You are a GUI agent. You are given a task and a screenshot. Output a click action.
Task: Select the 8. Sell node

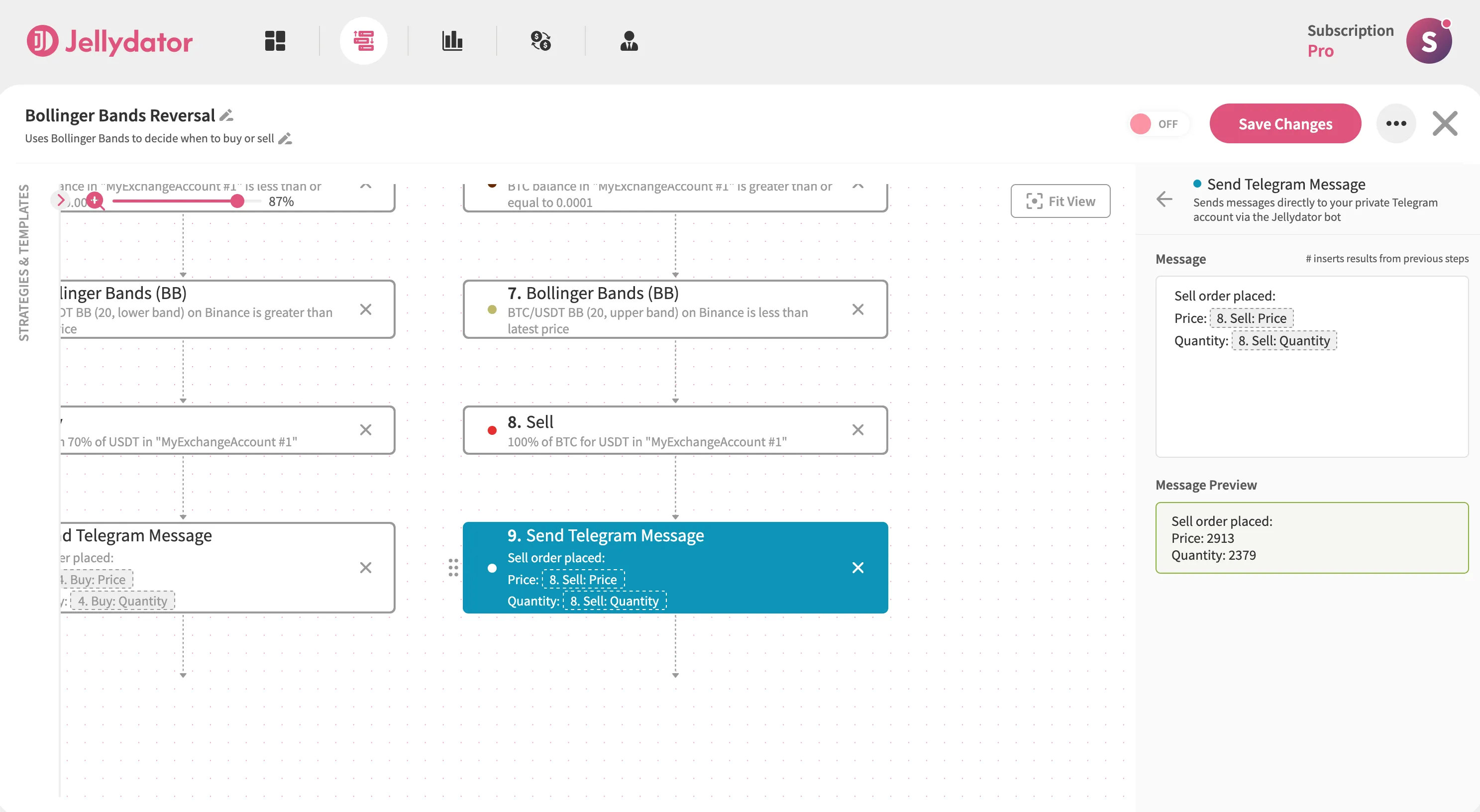[675, 430]
